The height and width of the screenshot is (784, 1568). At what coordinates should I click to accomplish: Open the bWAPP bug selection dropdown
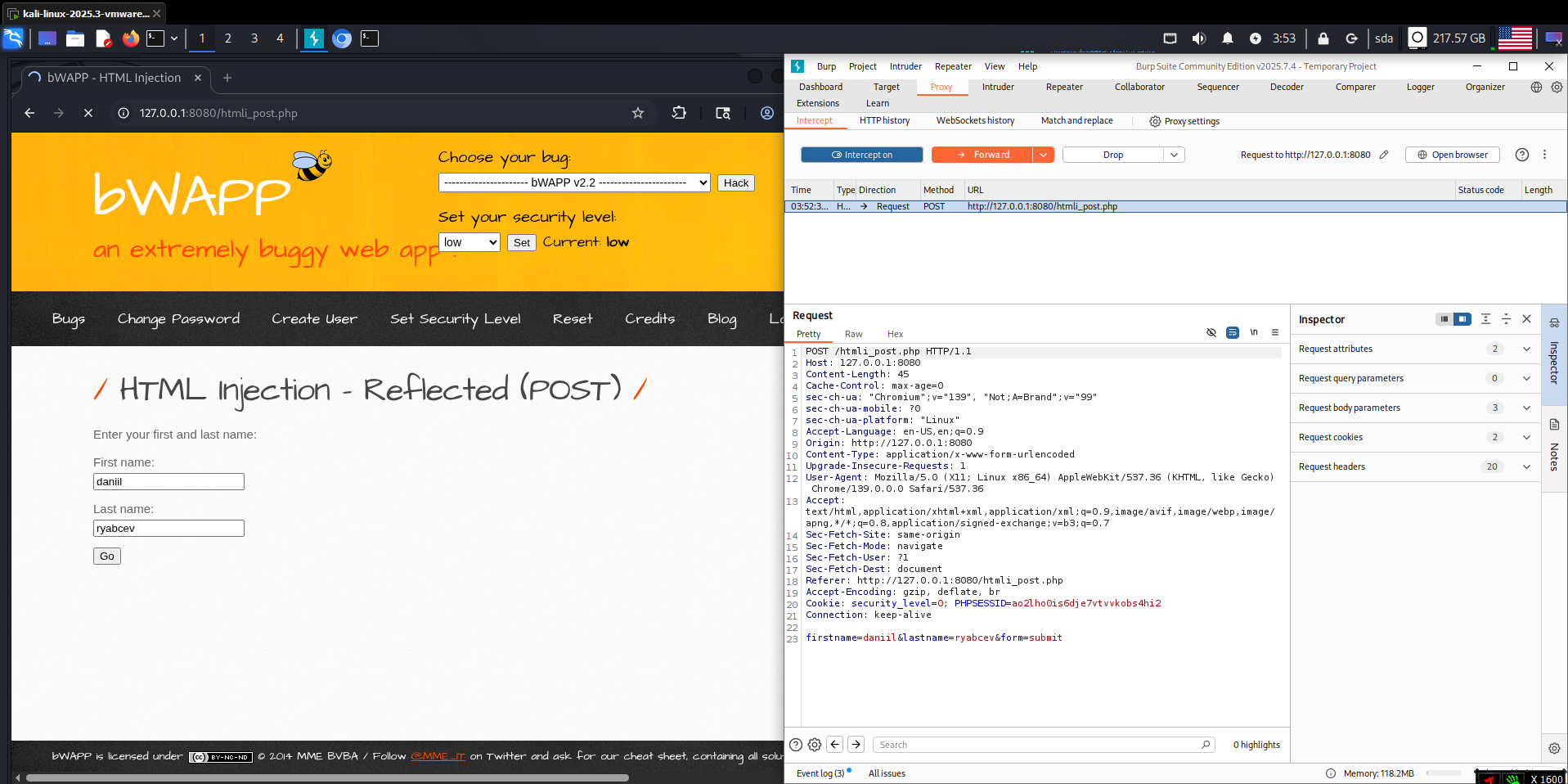click(573, 182)
